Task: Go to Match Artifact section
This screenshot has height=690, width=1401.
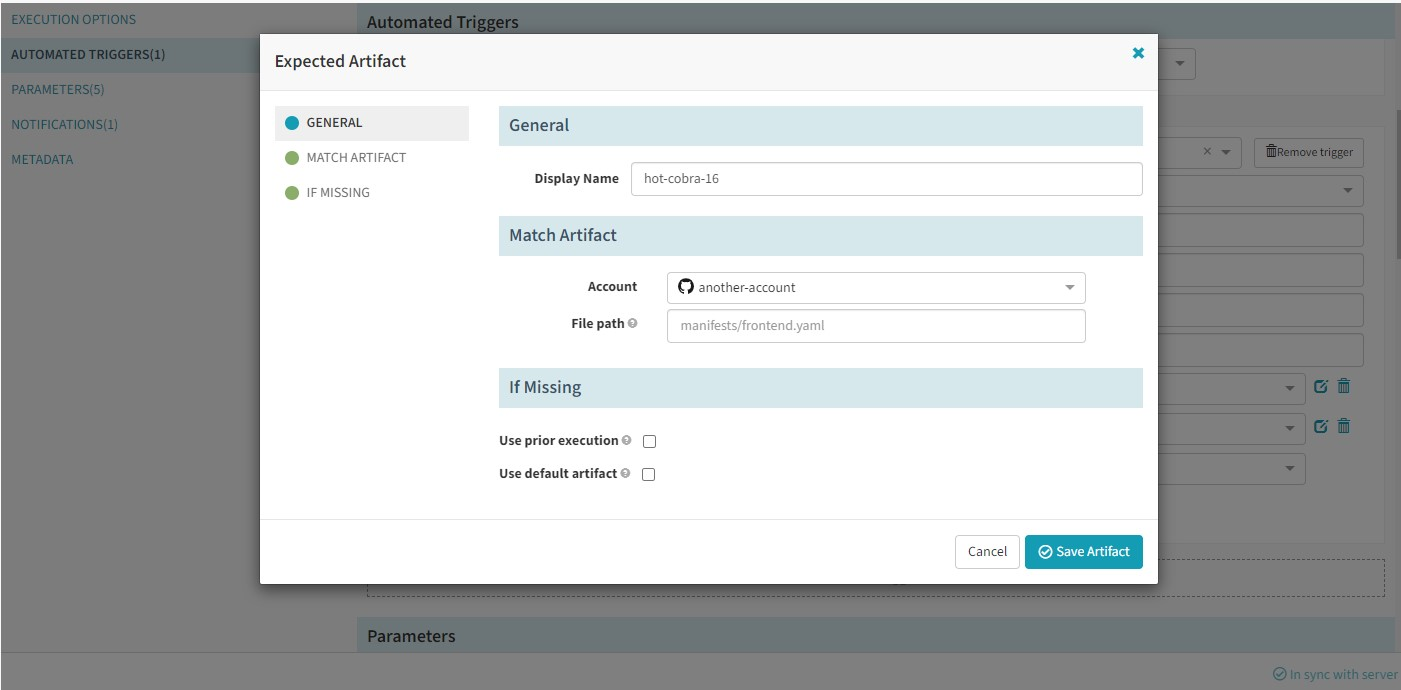Action: point(355,158)
